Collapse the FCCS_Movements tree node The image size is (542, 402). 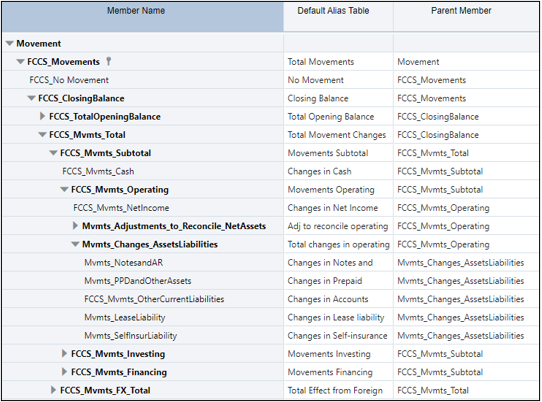coord(21,62)
